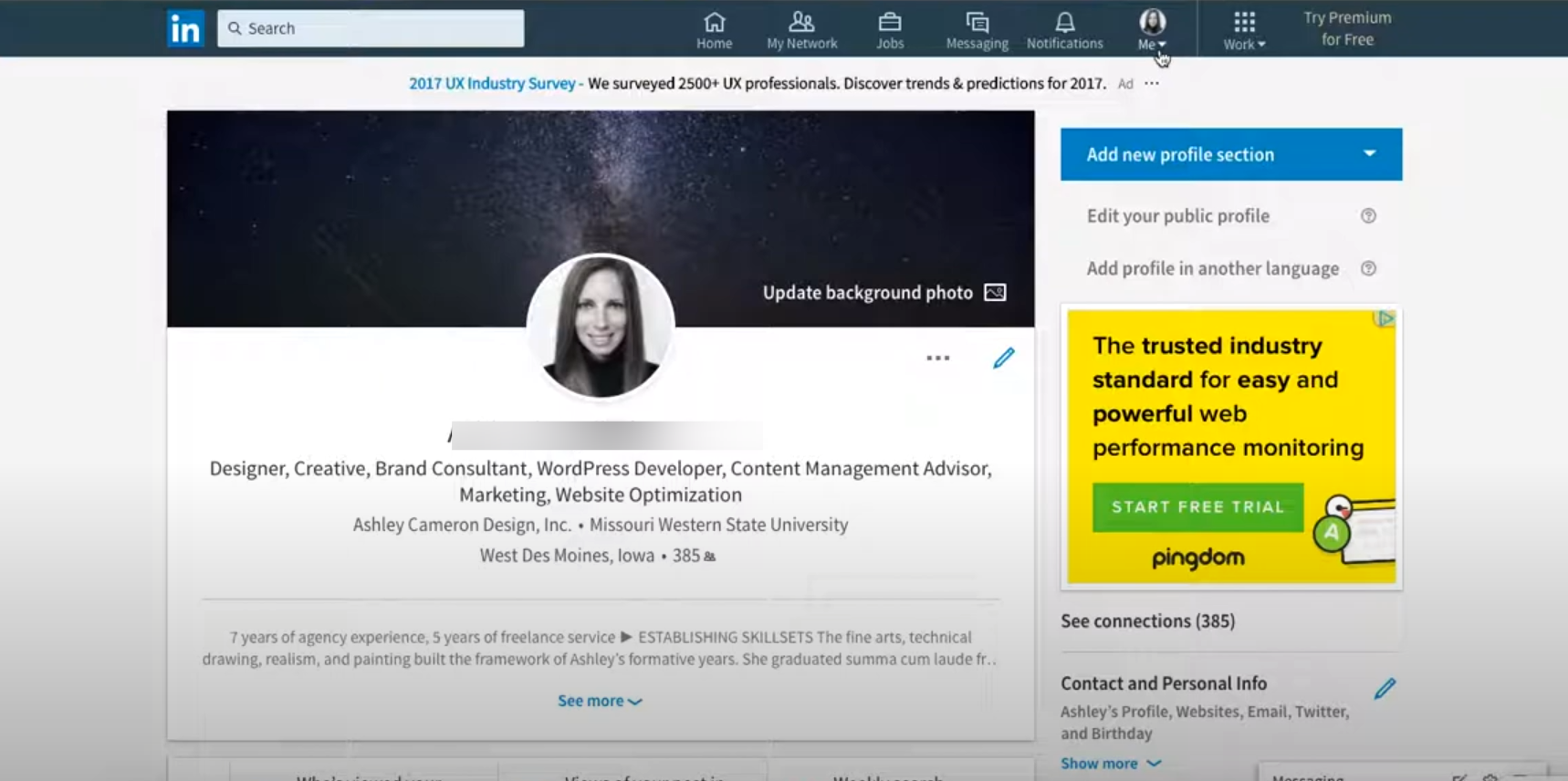Image resolution: width=1568 pixels, height=781 pixels.
Task: Click Edit your public profile
Action: (x=1177, y=216)
